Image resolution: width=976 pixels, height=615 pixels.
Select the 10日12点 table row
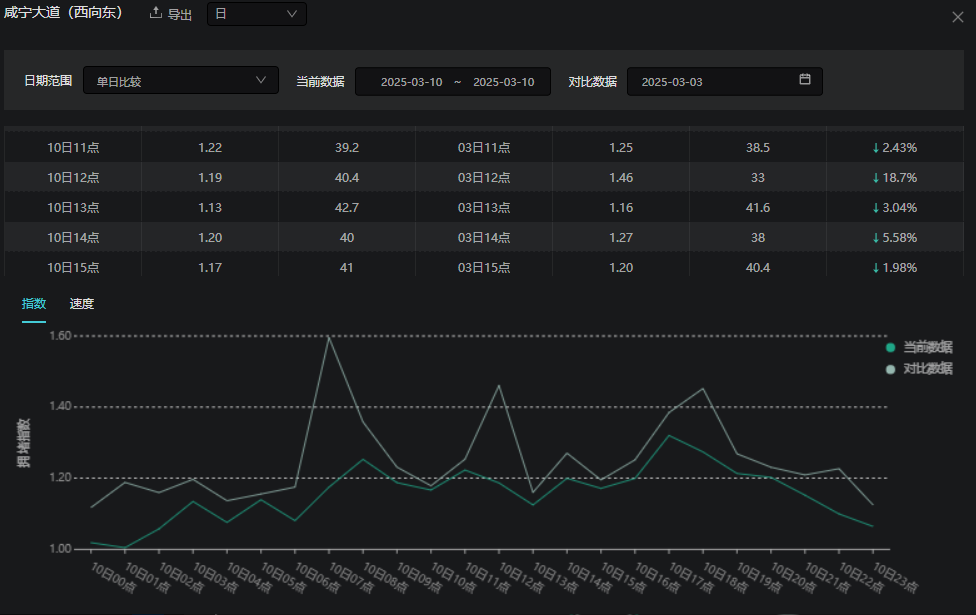[x=73, y=177]
